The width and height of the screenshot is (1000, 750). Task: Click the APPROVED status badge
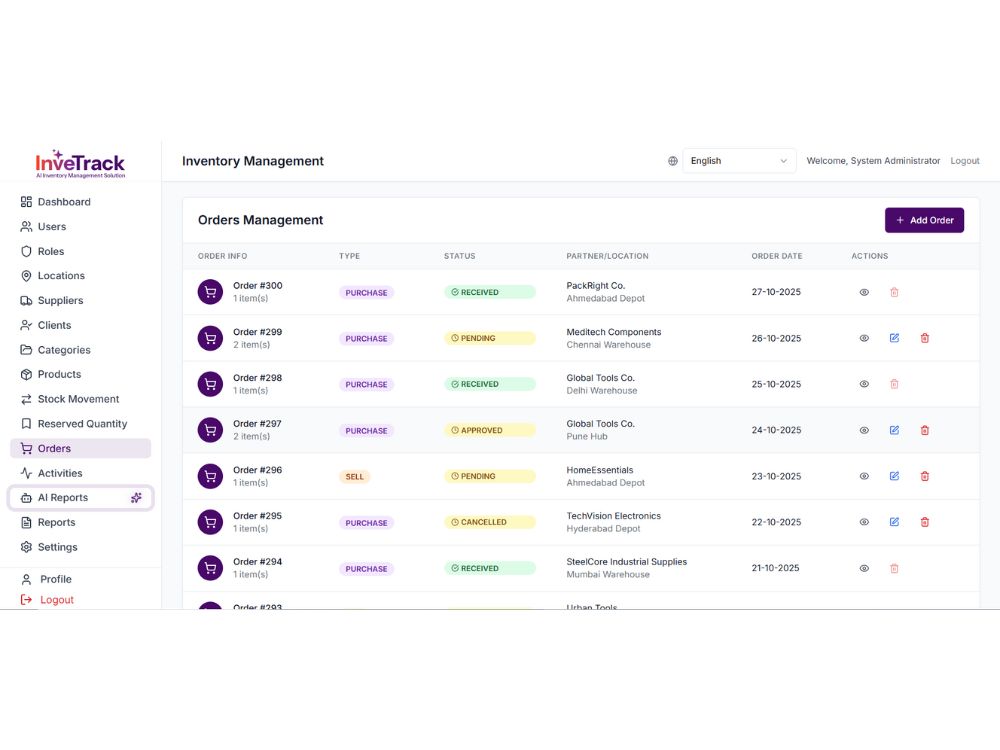point(490,430)
